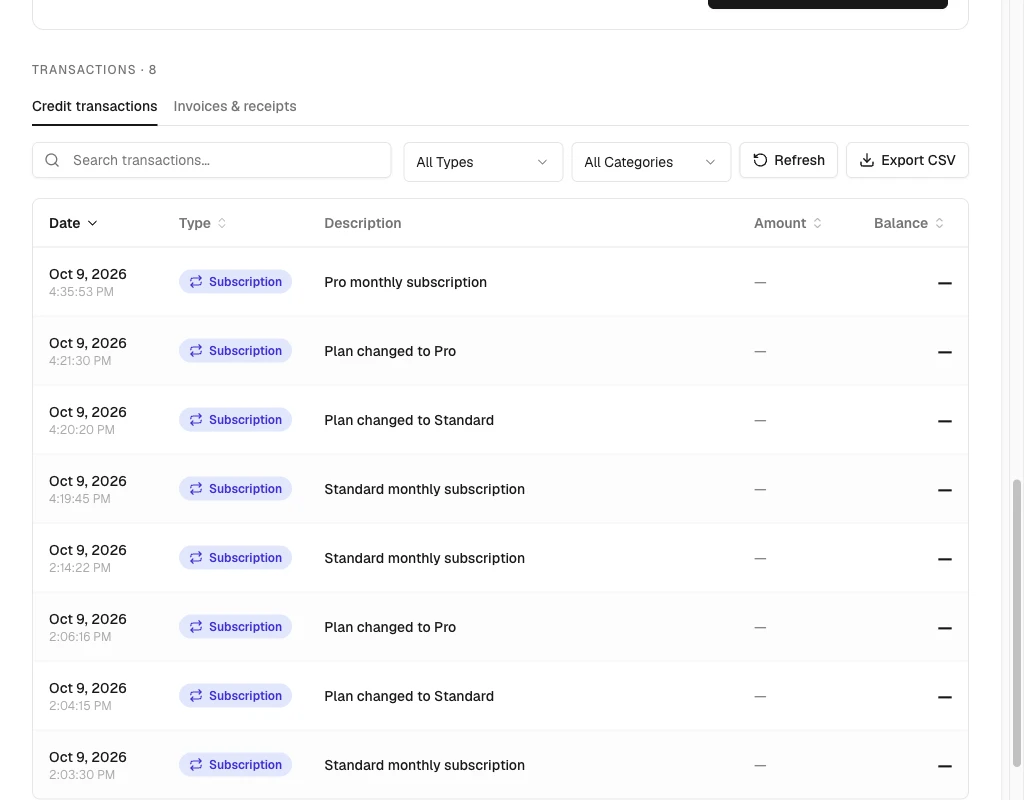Click the search magnifier icon

(52, 160)
